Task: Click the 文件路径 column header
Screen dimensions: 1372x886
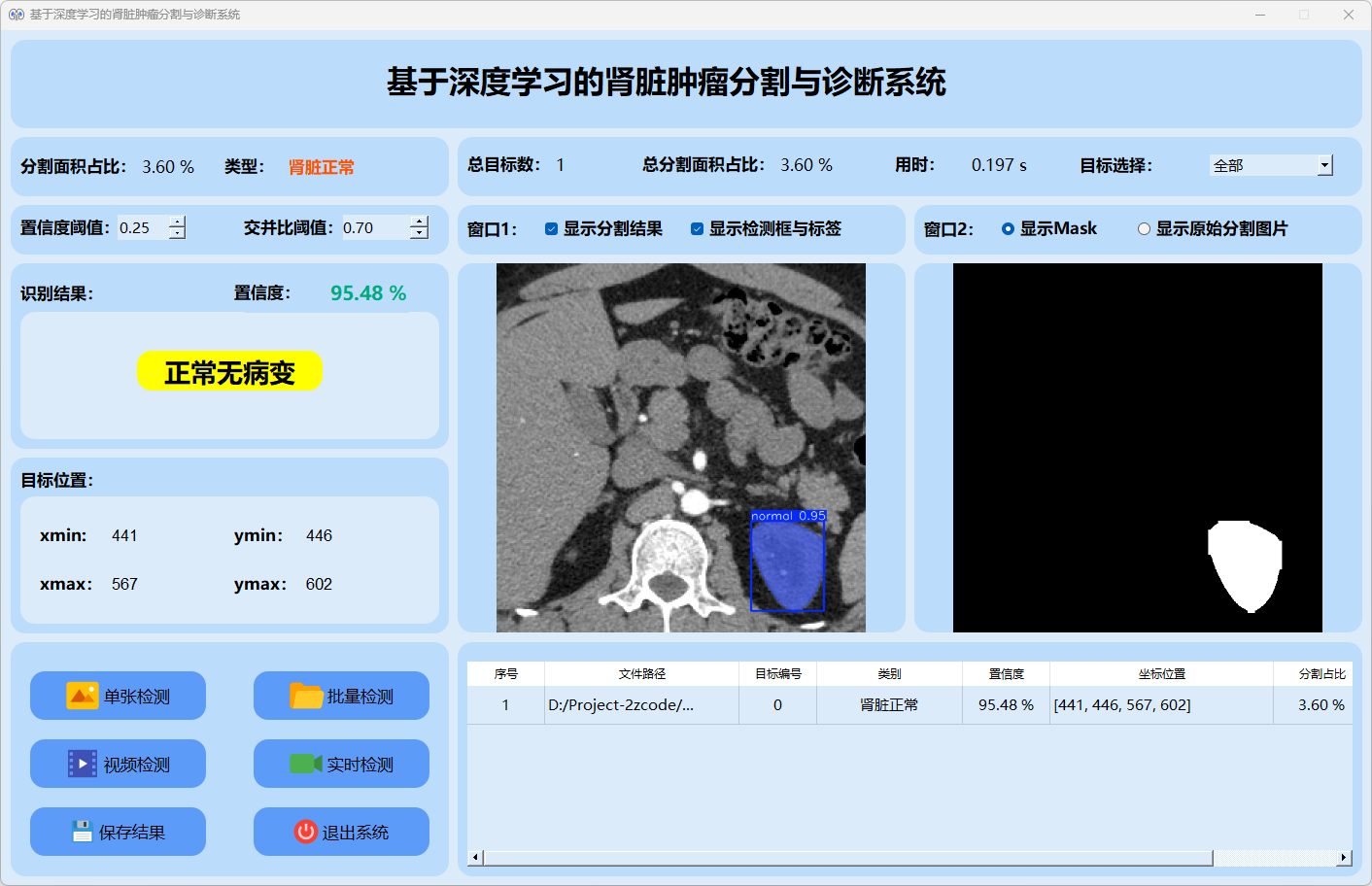Action: (641, 673)
